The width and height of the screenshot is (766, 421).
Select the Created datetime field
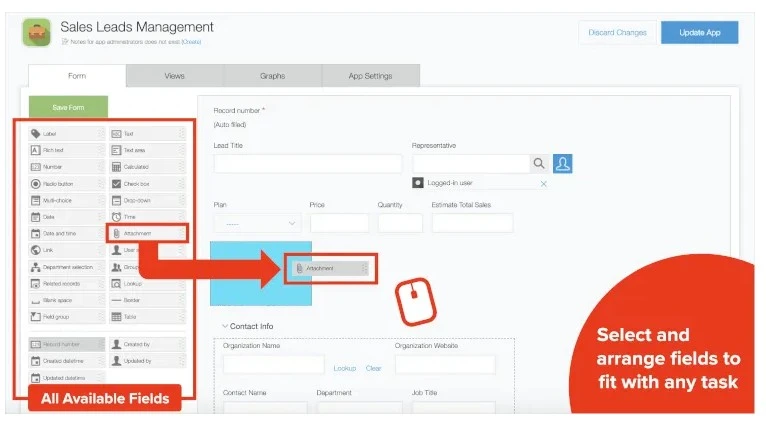67,361
